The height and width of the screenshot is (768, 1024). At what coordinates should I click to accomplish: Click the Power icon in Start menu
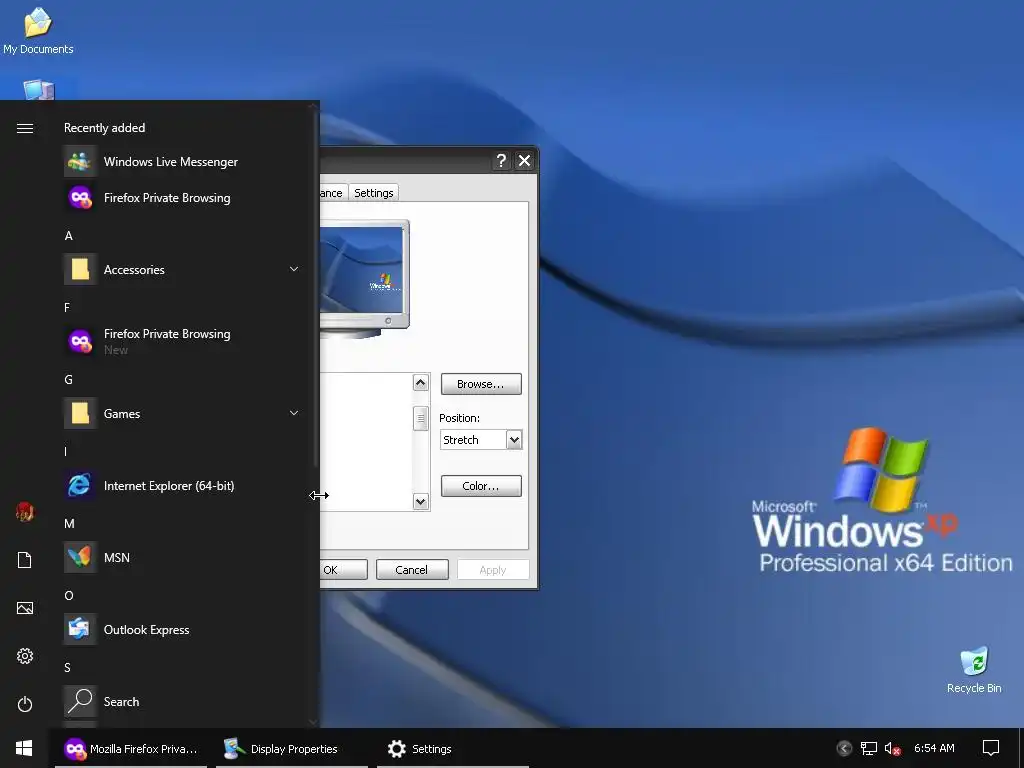[x=25, y=704]
